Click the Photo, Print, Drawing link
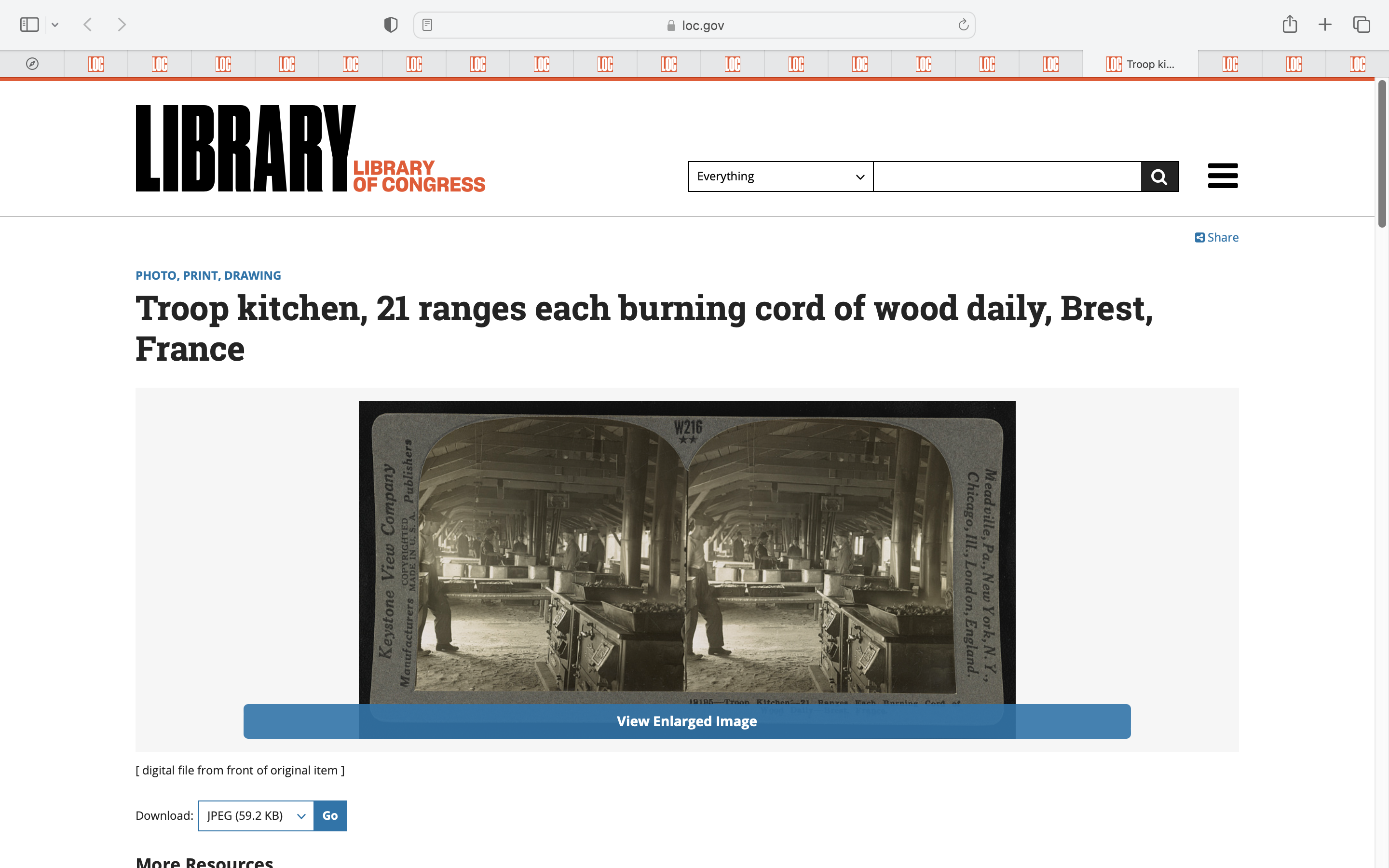This screenshot has width=1389, height=868. tap(208, 275)
